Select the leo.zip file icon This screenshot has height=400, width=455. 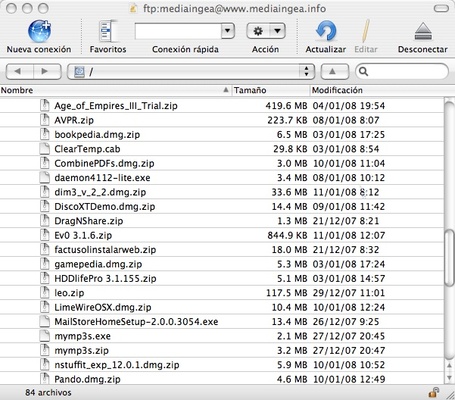point(45,292)
